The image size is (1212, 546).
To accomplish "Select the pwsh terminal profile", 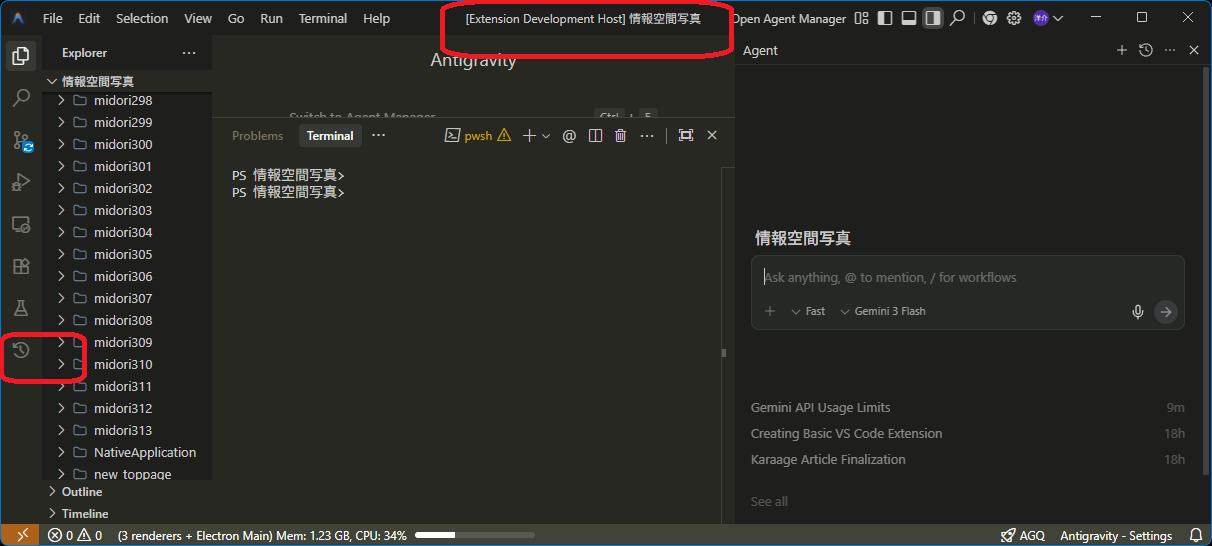I will tap(470, 136).
